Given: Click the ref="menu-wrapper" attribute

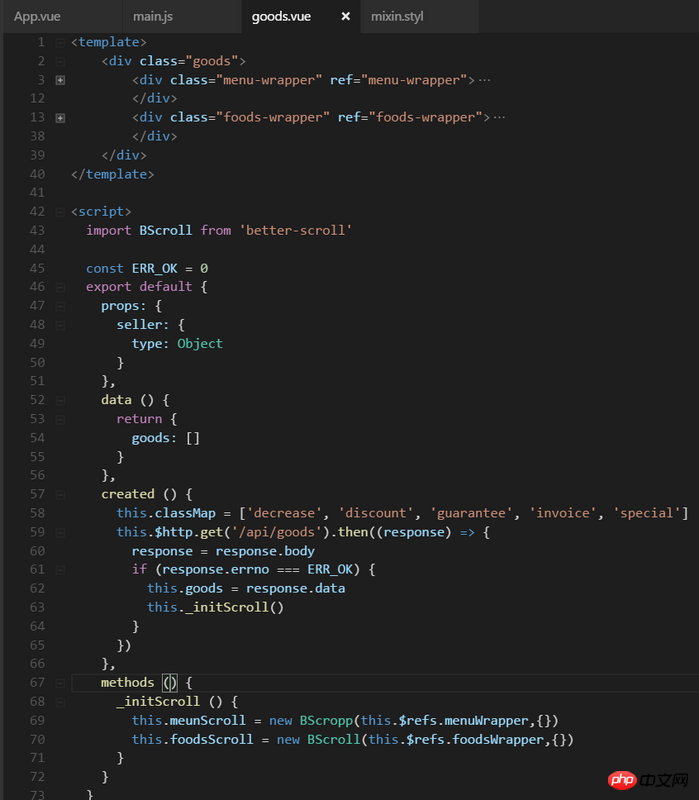Looking at the screenshot, I should tap(398, 81).
